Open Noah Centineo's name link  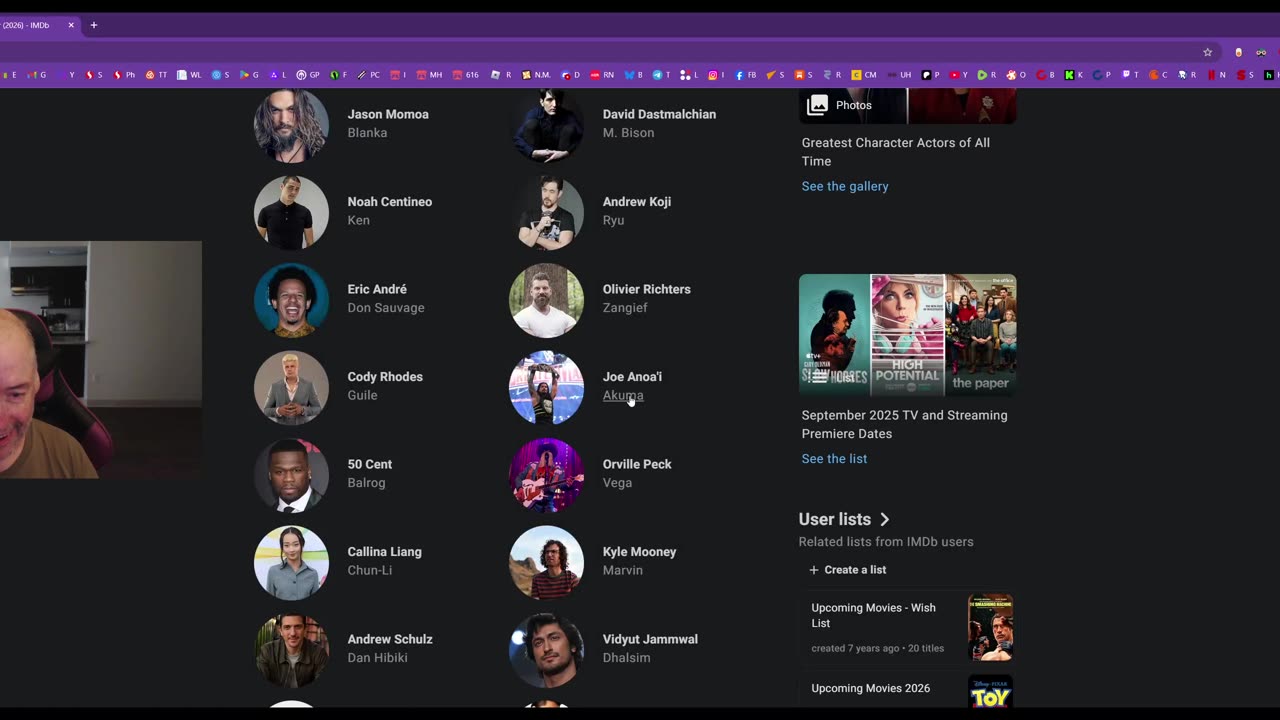[x=390, y=202]
